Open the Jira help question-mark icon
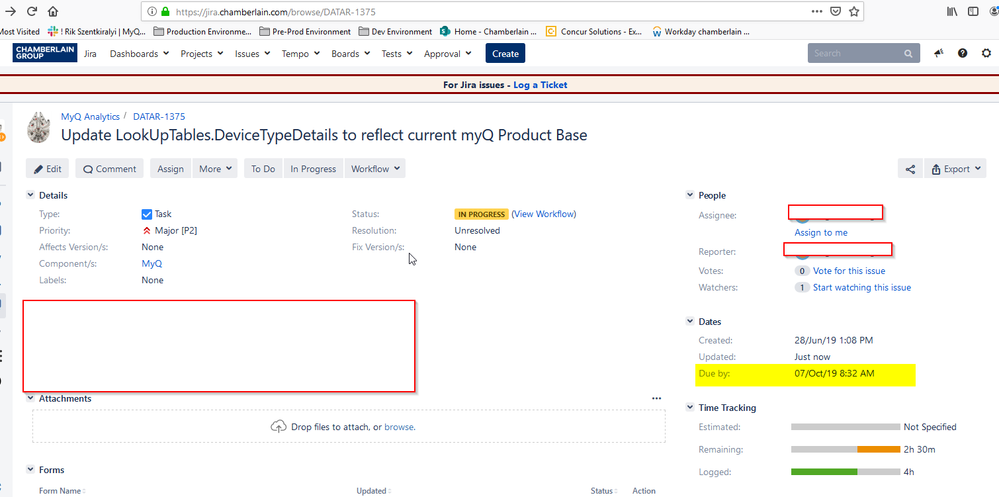The width and height of the screenshot is (999, 497). pos(962,54)
